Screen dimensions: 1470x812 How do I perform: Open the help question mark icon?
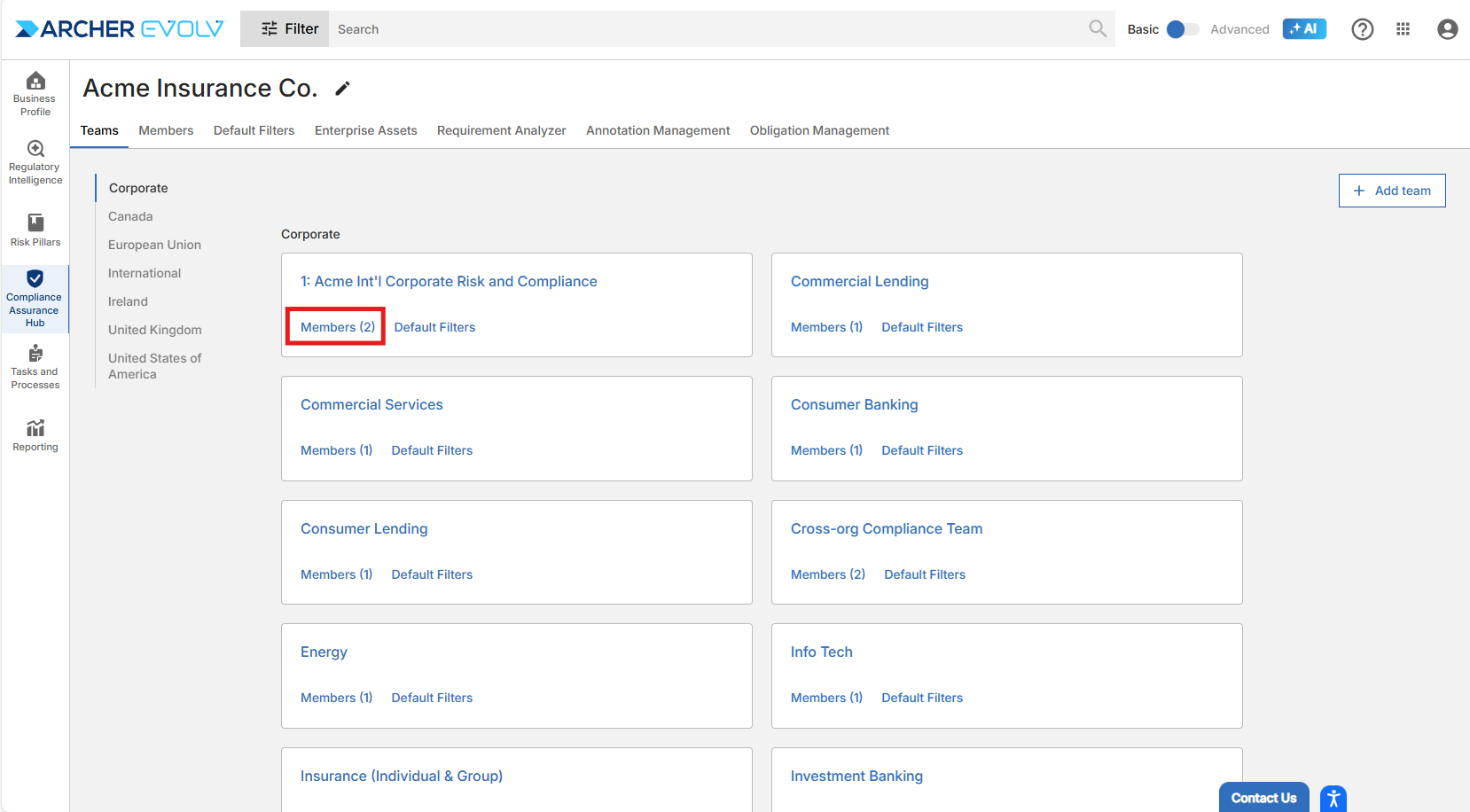1362,29
